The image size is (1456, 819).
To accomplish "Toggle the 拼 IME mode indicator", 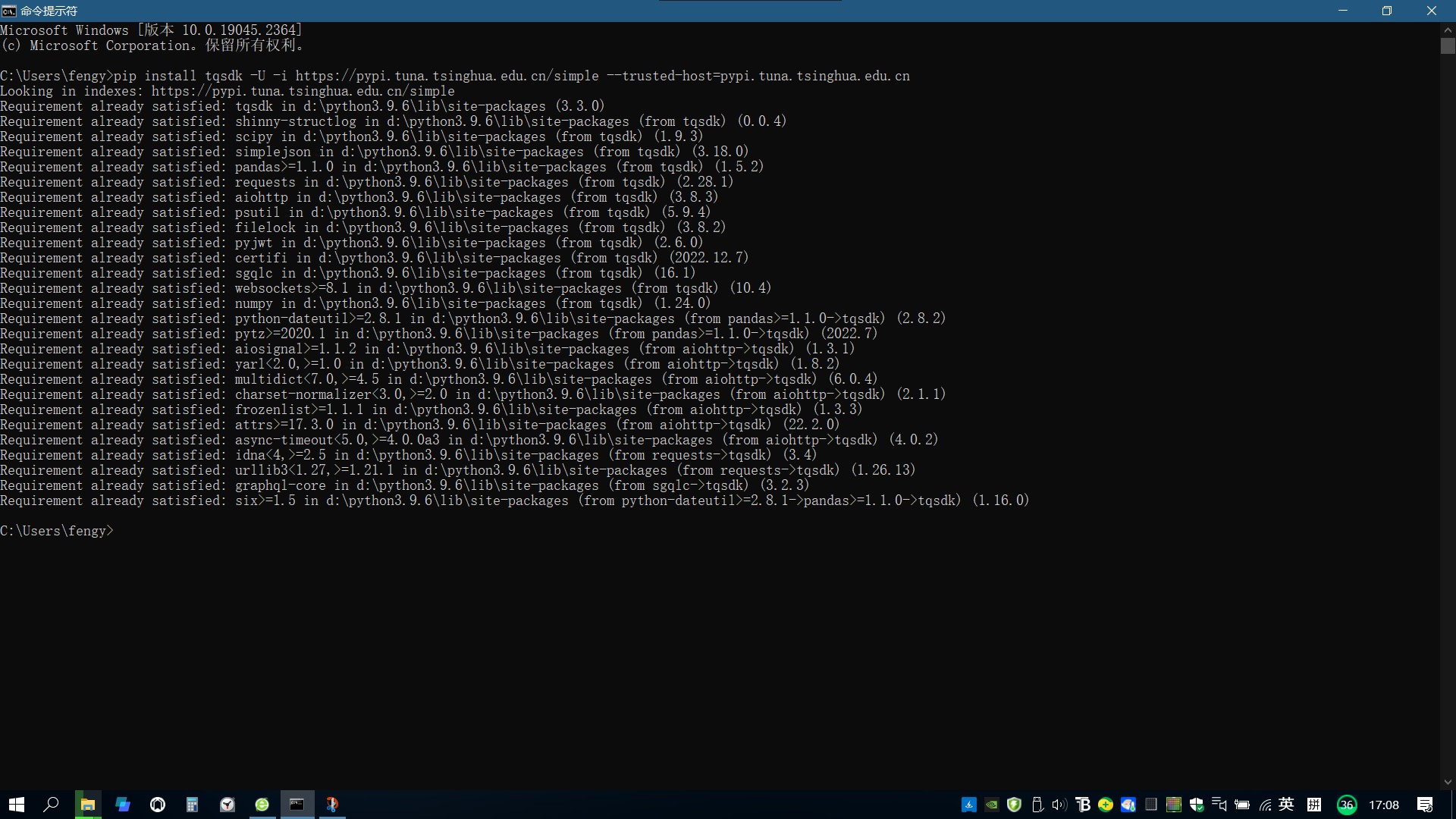I will [x=1314, y=805].
